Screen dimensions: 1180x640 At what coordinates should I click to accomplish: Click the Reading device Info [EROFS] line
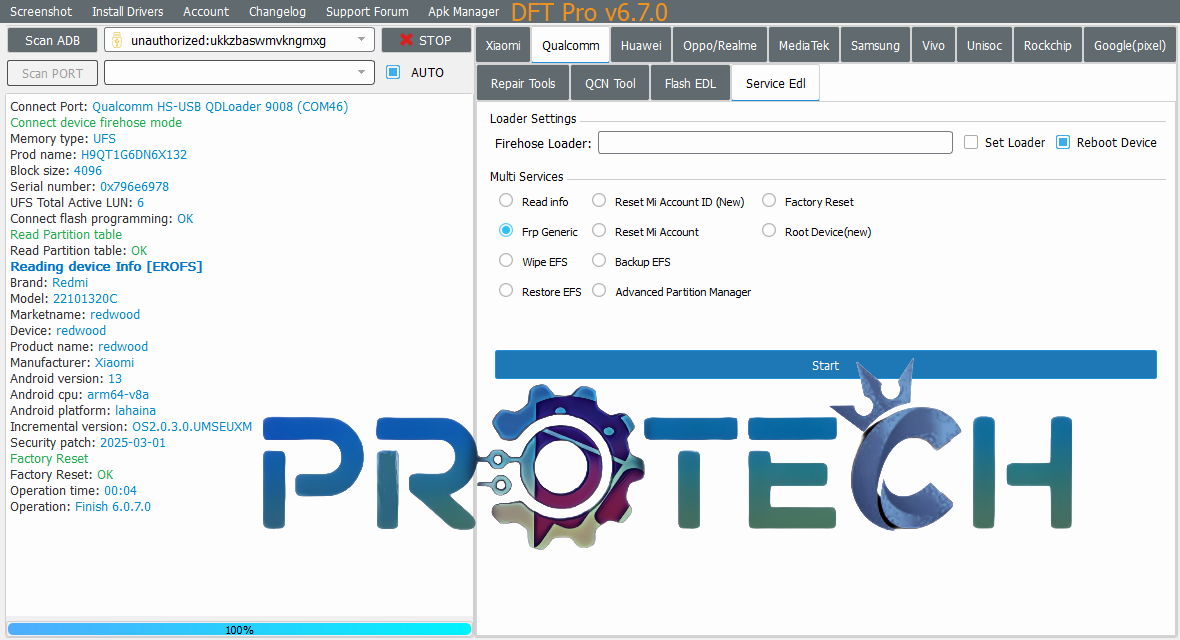pyautogui.click(x=106, y=267)
